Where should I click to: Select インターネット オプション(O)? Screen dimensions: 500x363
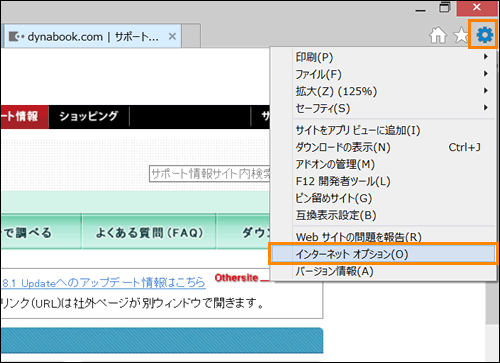[x=383, y=254]
